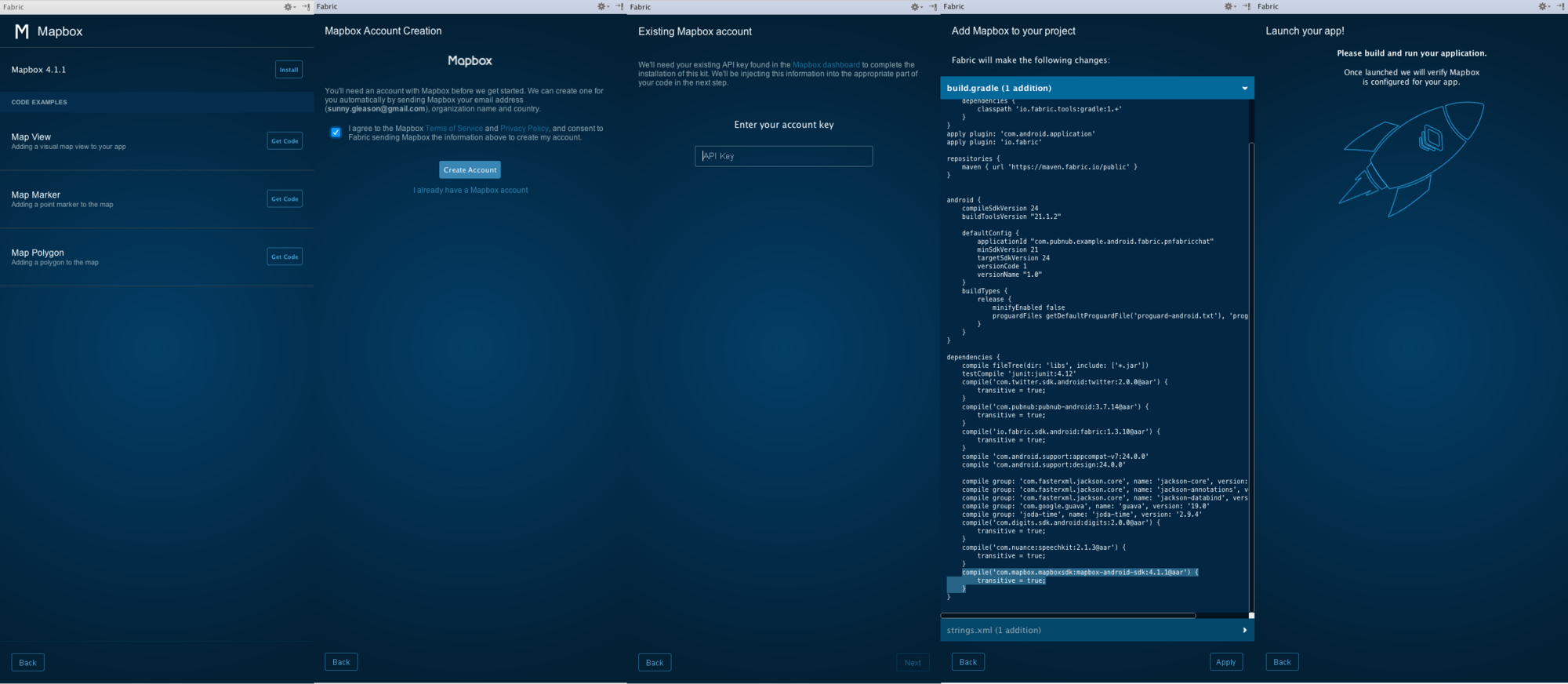
Task: Open gear settings above Add Mapbox to your project
Action: coord(1229,6)
